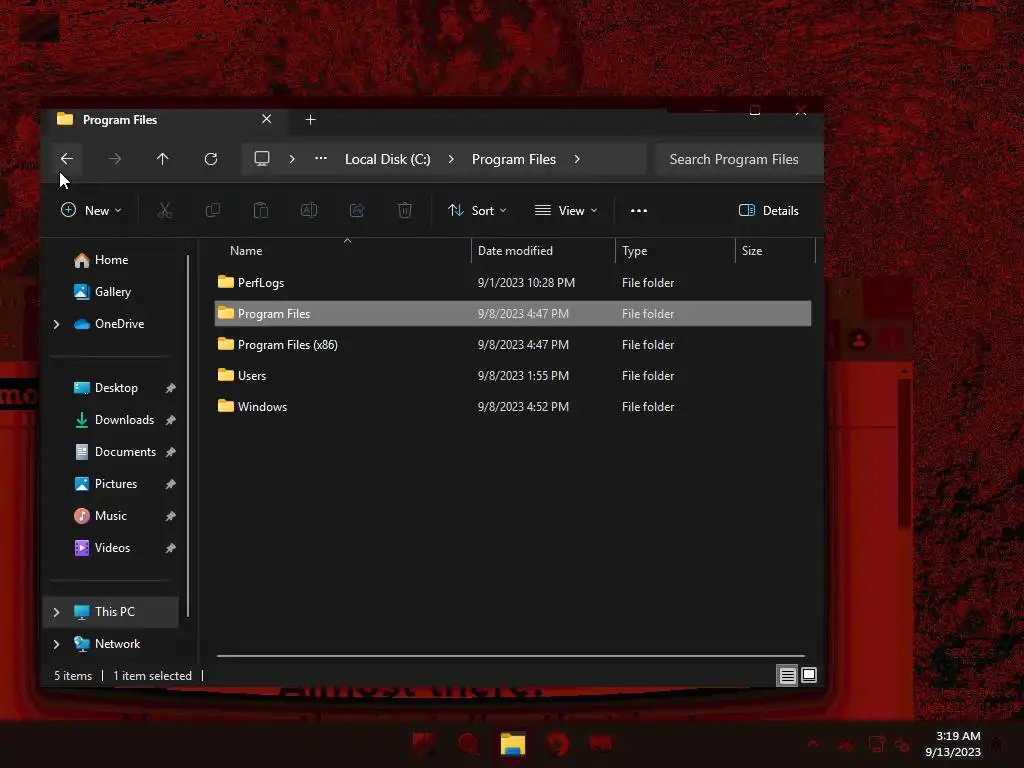The width and height of the screenshot is (1024, 768).
Task: Open Music quick access folder
Action: (101, 516)
